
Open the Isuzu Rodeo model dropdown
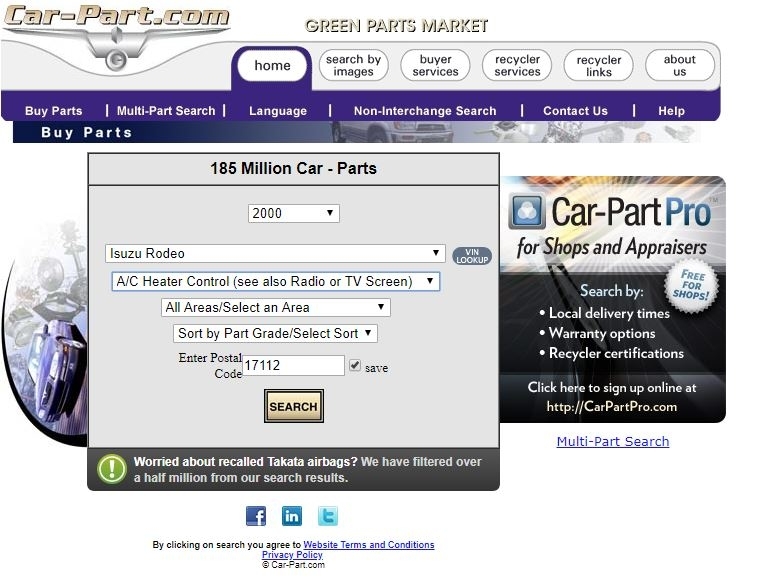coord(275,253)
